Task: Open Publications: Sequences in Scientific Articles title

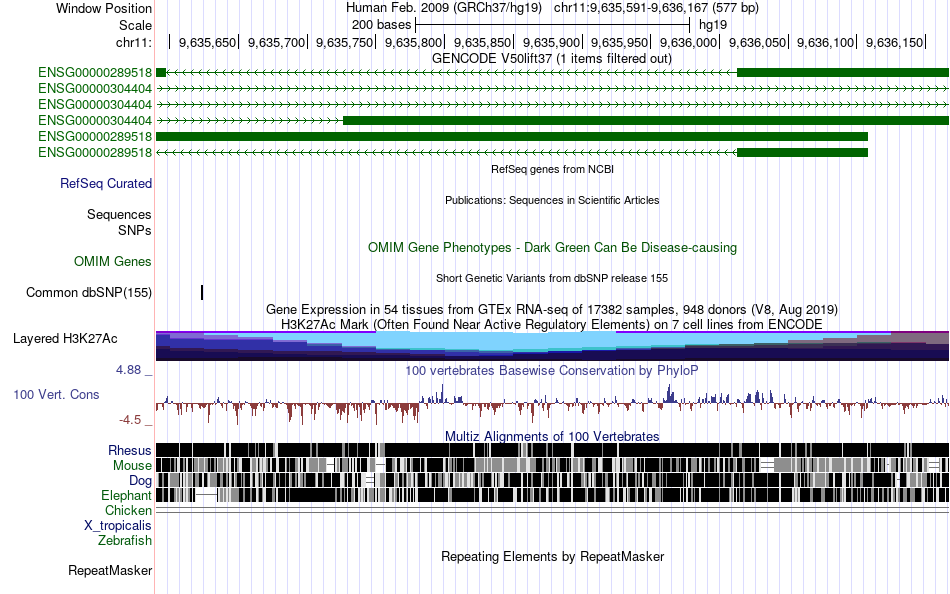Action: point(552,201)
